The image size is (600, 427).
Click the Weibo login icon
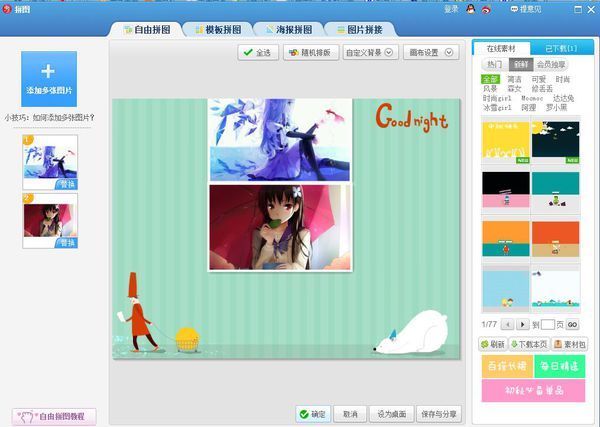point(486,9)
